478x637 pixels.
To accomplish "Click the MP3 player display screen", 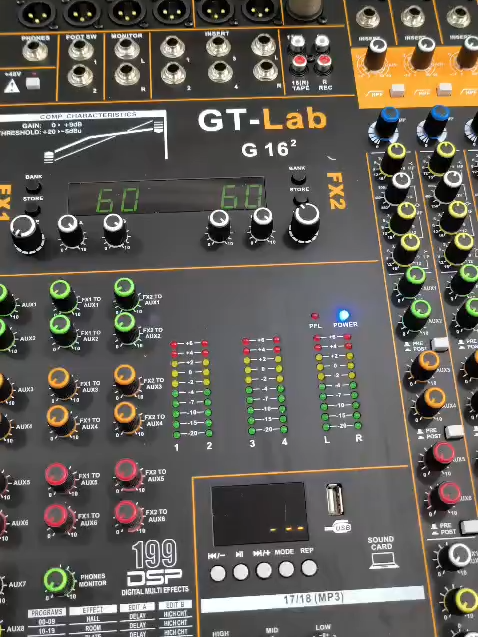I will 259,514.
